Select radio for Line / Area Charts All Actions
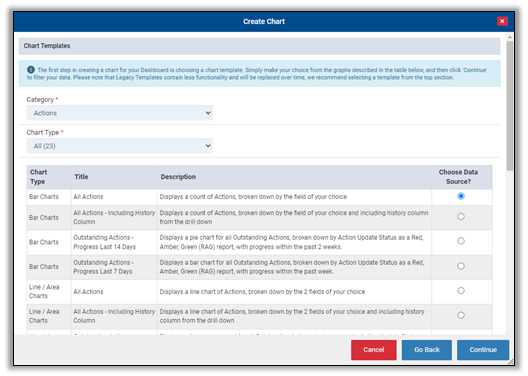Screen dimensions: 528x376 (461, 290)
